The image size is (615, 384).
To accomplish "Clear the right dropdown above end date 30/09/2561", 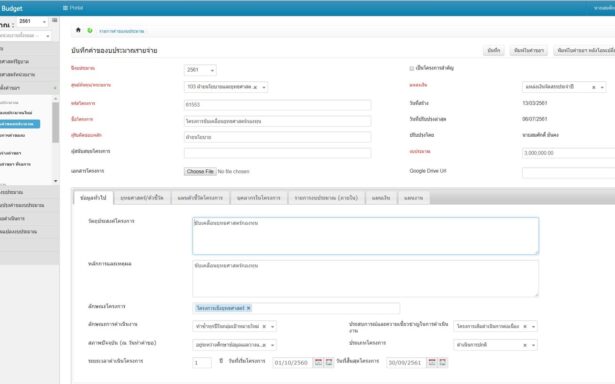I will tap(525, 345).
